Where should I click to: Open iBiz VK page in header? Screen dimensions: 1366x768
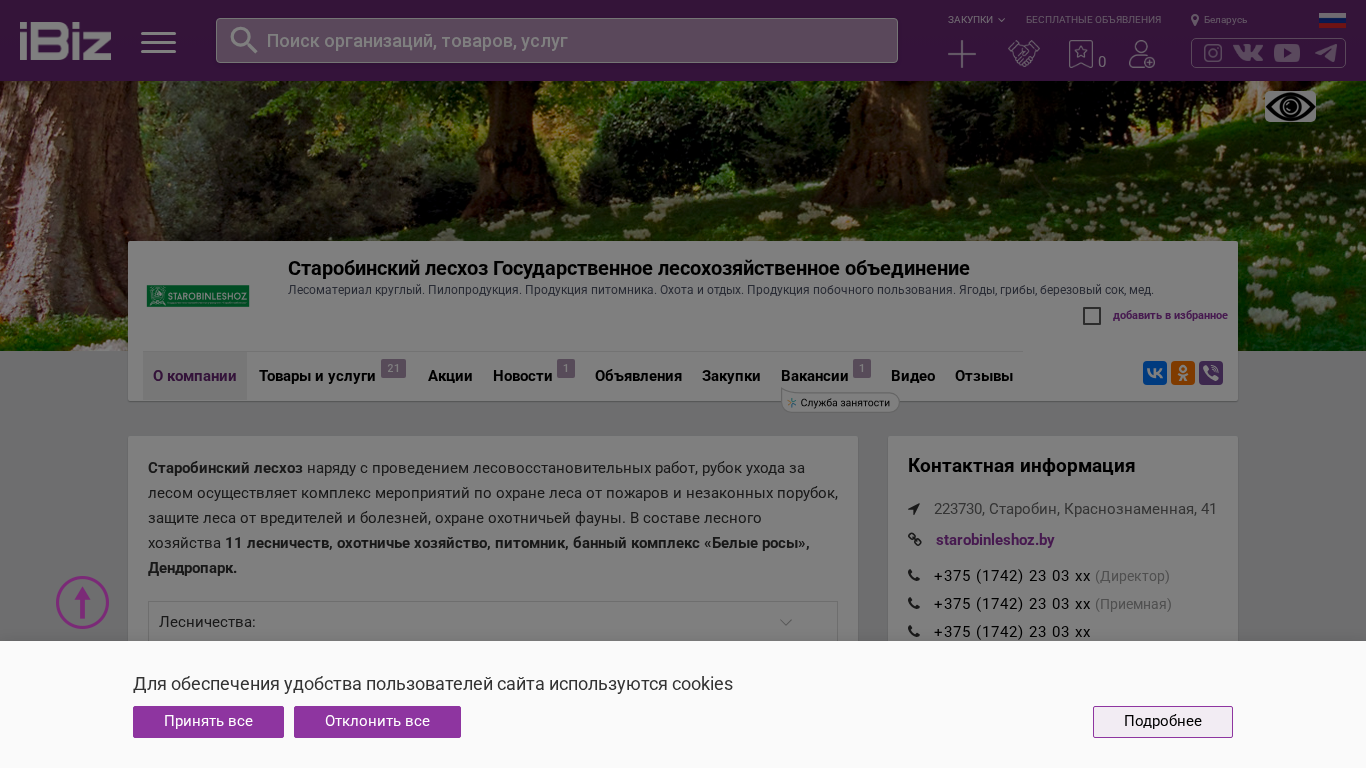point(1248,53)
